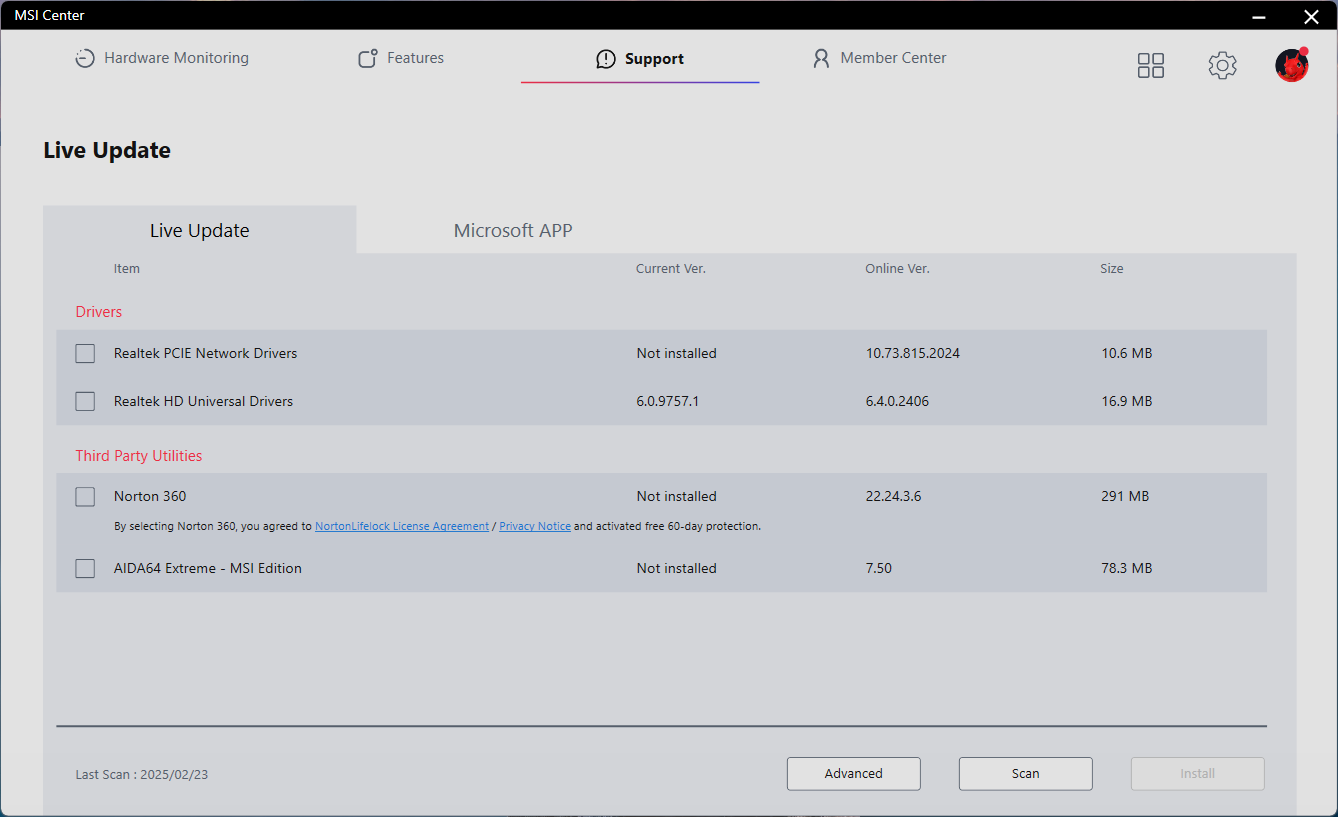Click the Drivers section heading
The width and height of the screenshot is (1338, 817).
point(99,312)
